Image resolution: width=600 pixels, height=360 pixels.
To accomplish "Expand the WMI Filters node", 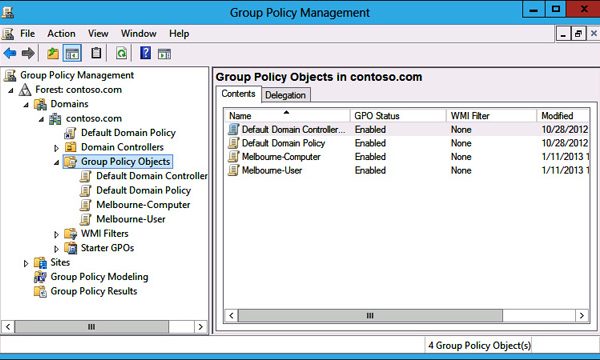I will coord(56,234).
